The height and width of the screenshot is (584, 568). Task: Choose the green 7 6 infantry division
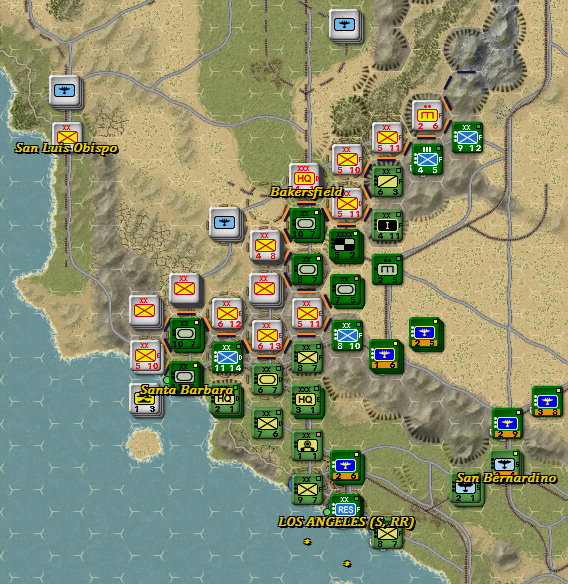(267, 423)
